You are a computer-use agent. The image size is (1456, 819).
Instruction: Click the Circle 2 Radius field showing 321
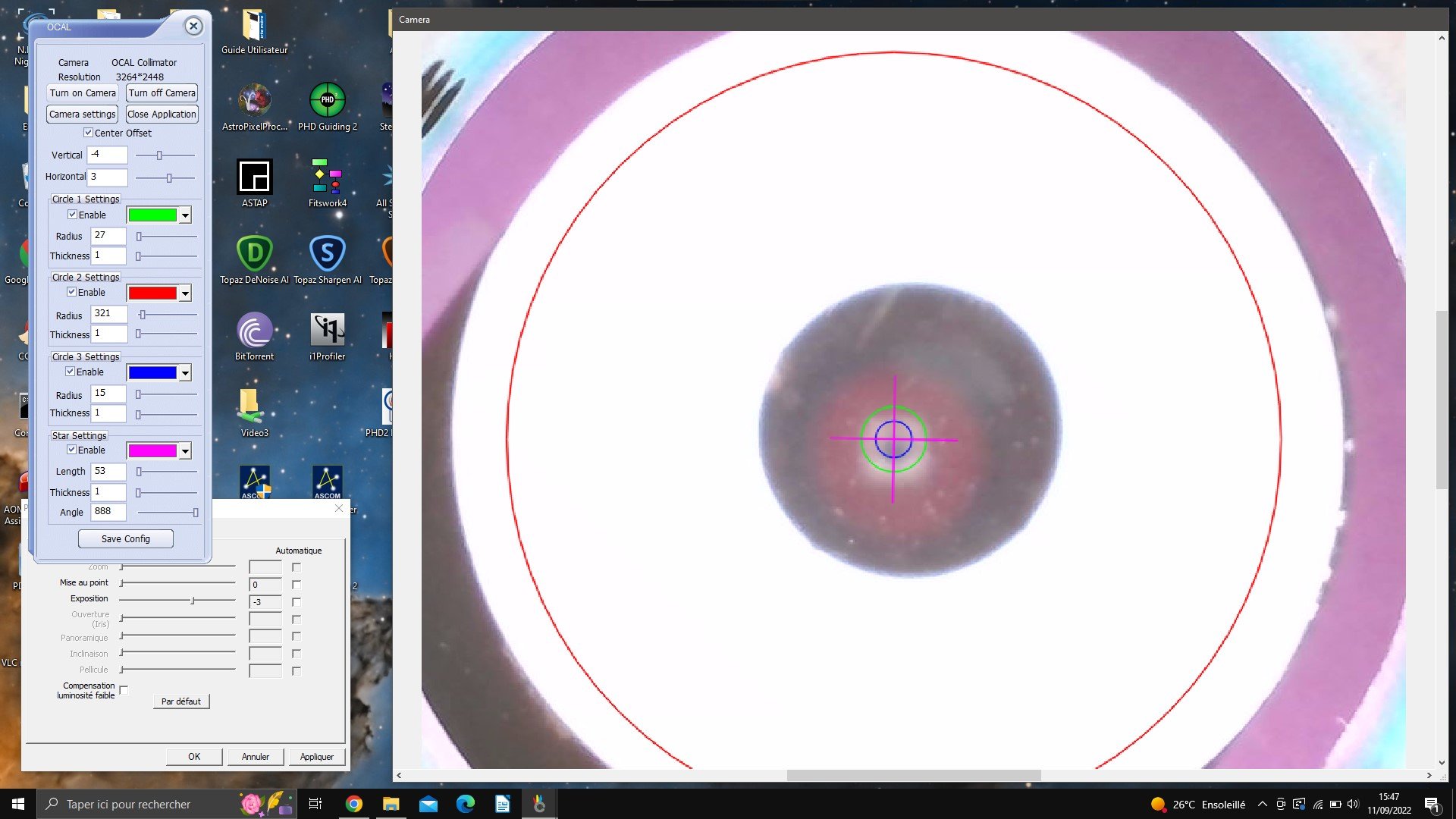(108, 314)
